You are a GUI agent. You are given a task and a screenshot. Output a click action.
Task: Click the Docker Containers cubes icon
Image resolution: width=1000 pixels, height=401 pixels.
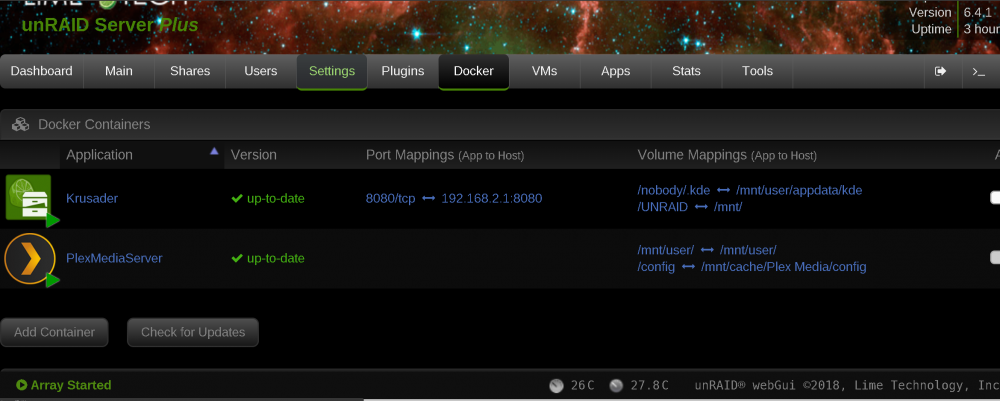point(21,124)
